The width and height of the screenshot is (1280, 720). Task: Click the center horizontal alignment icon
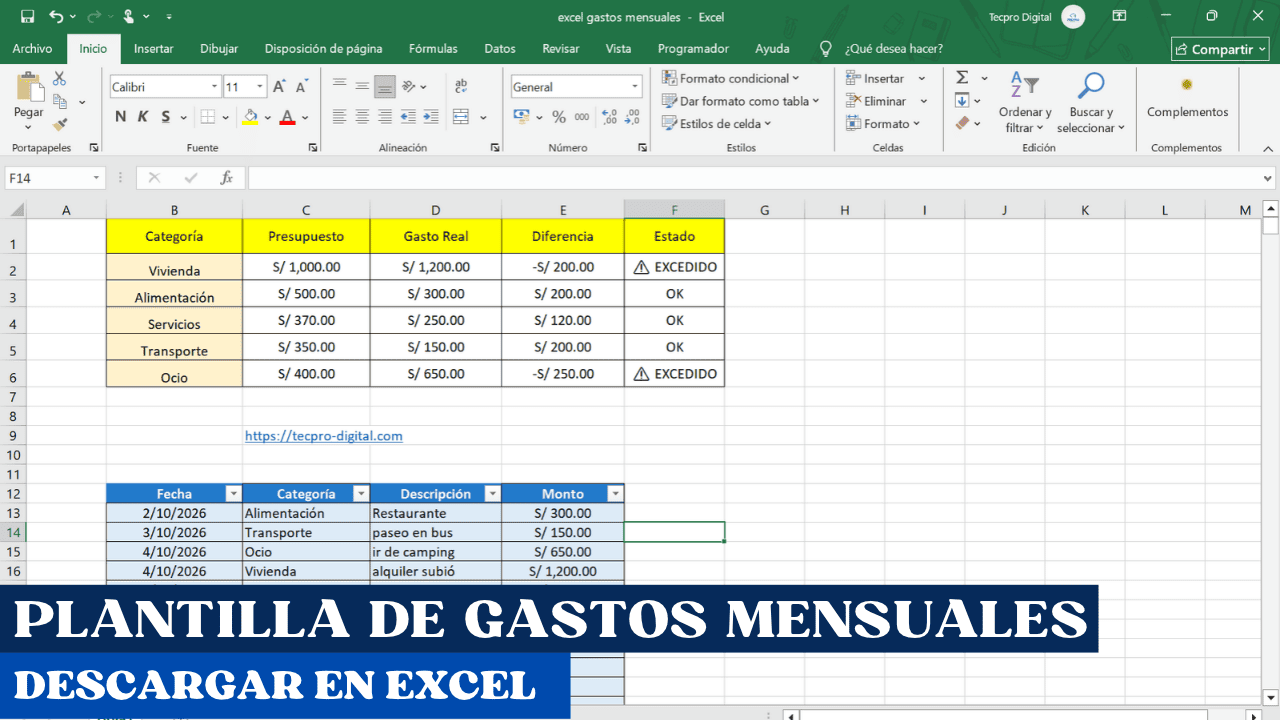[361, 117]
